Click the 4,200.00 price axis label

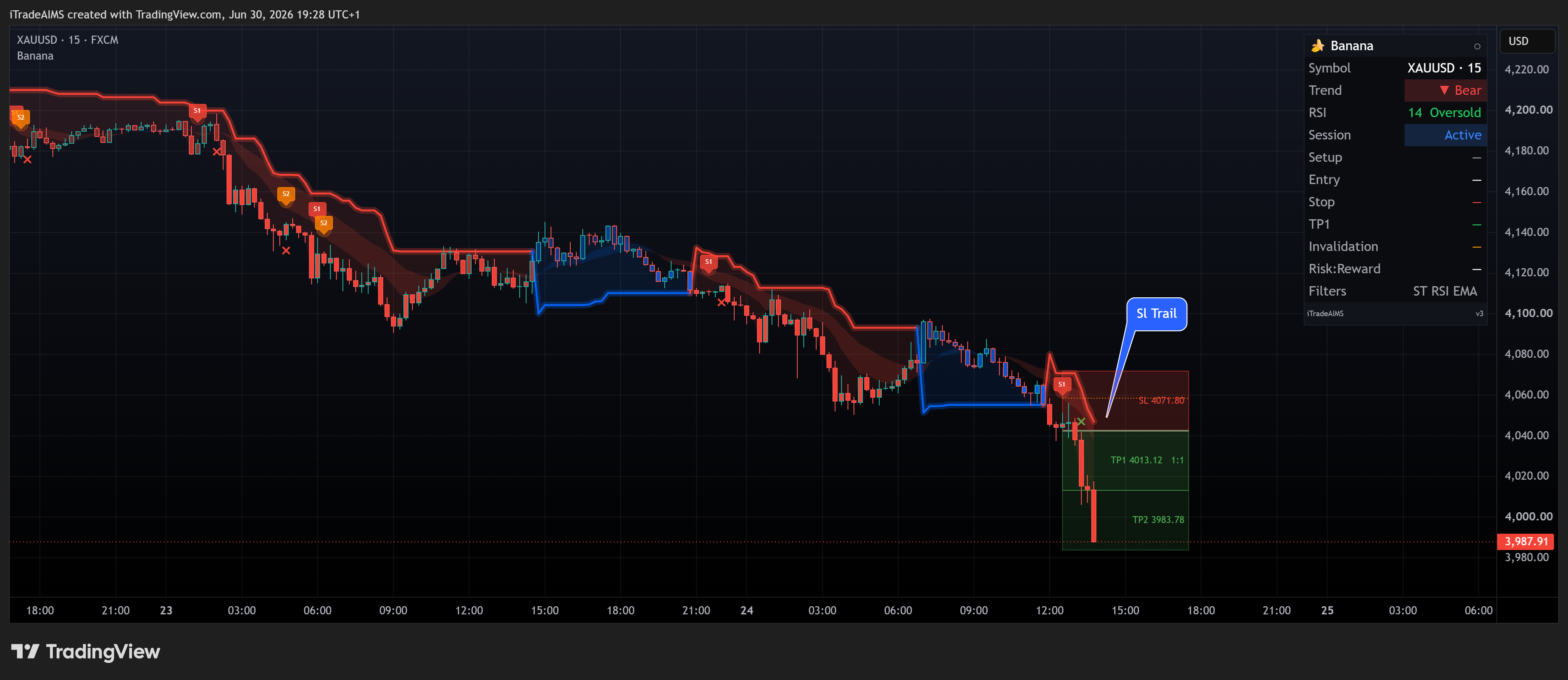[1528, 109]
